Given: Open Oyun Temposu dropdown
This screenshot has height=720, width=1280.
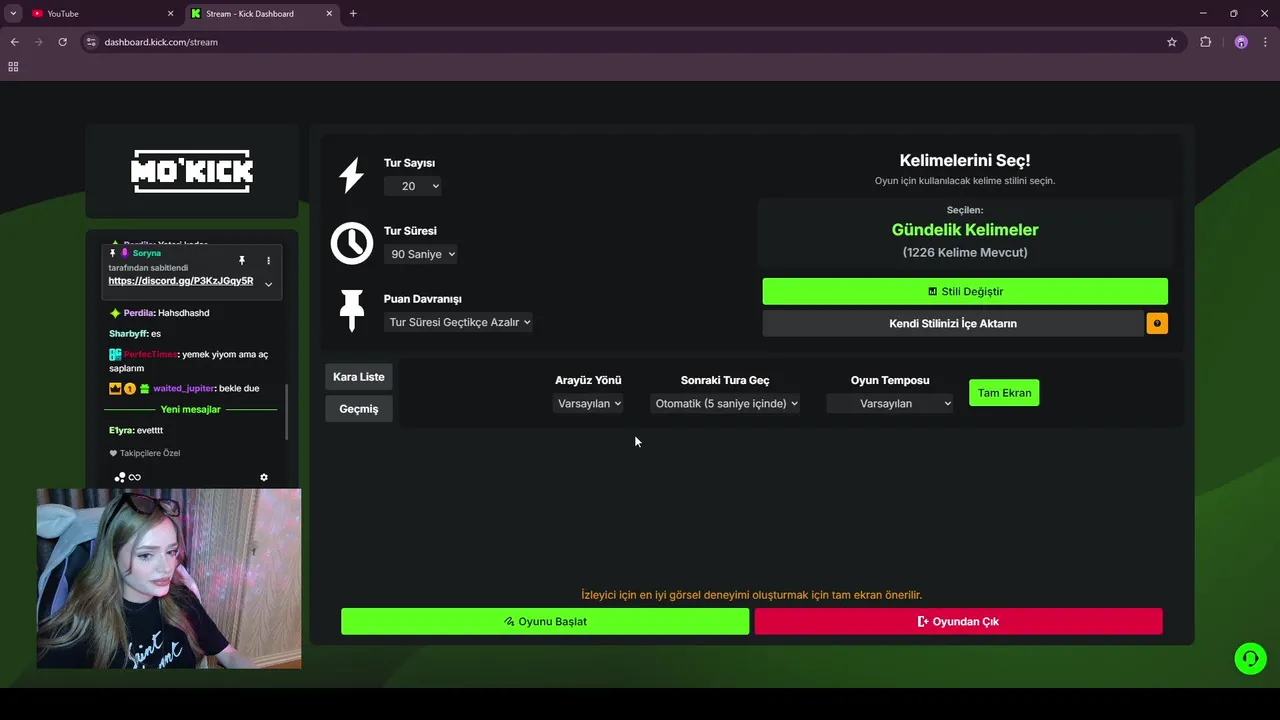Looking at the screenshot, I should [890, 403].
